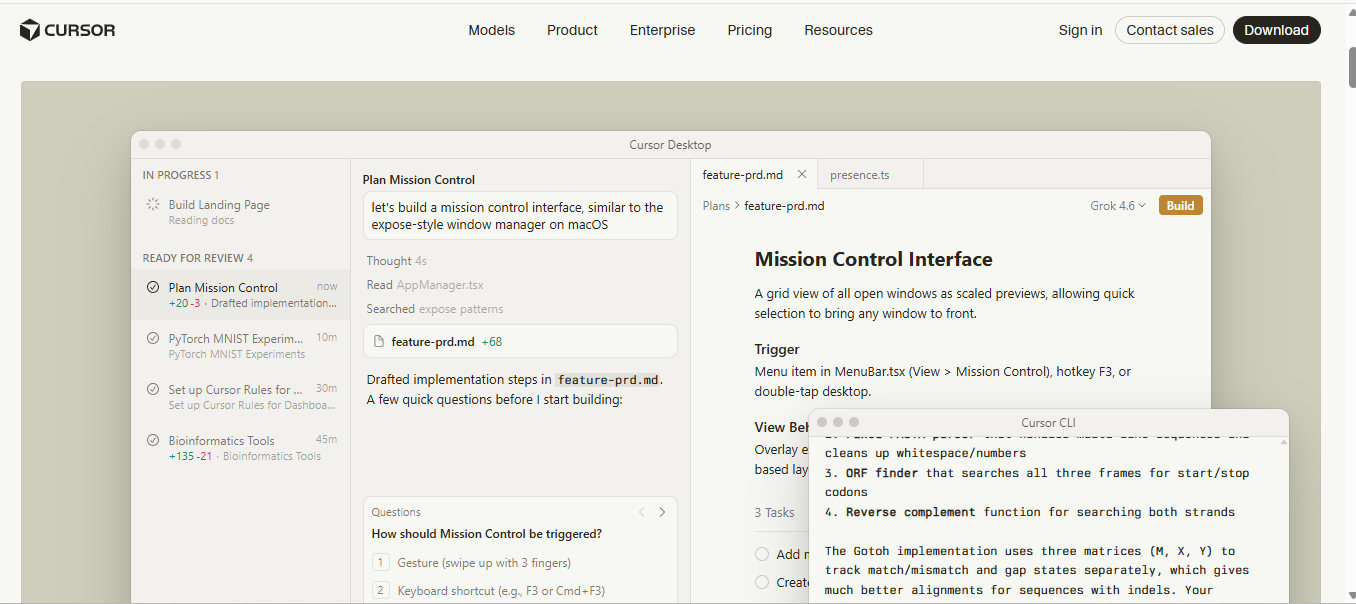Viewport: 1356px width, 604px height.
Task: Select the Build Landing Page task
Action: click(x=240, y=212)
